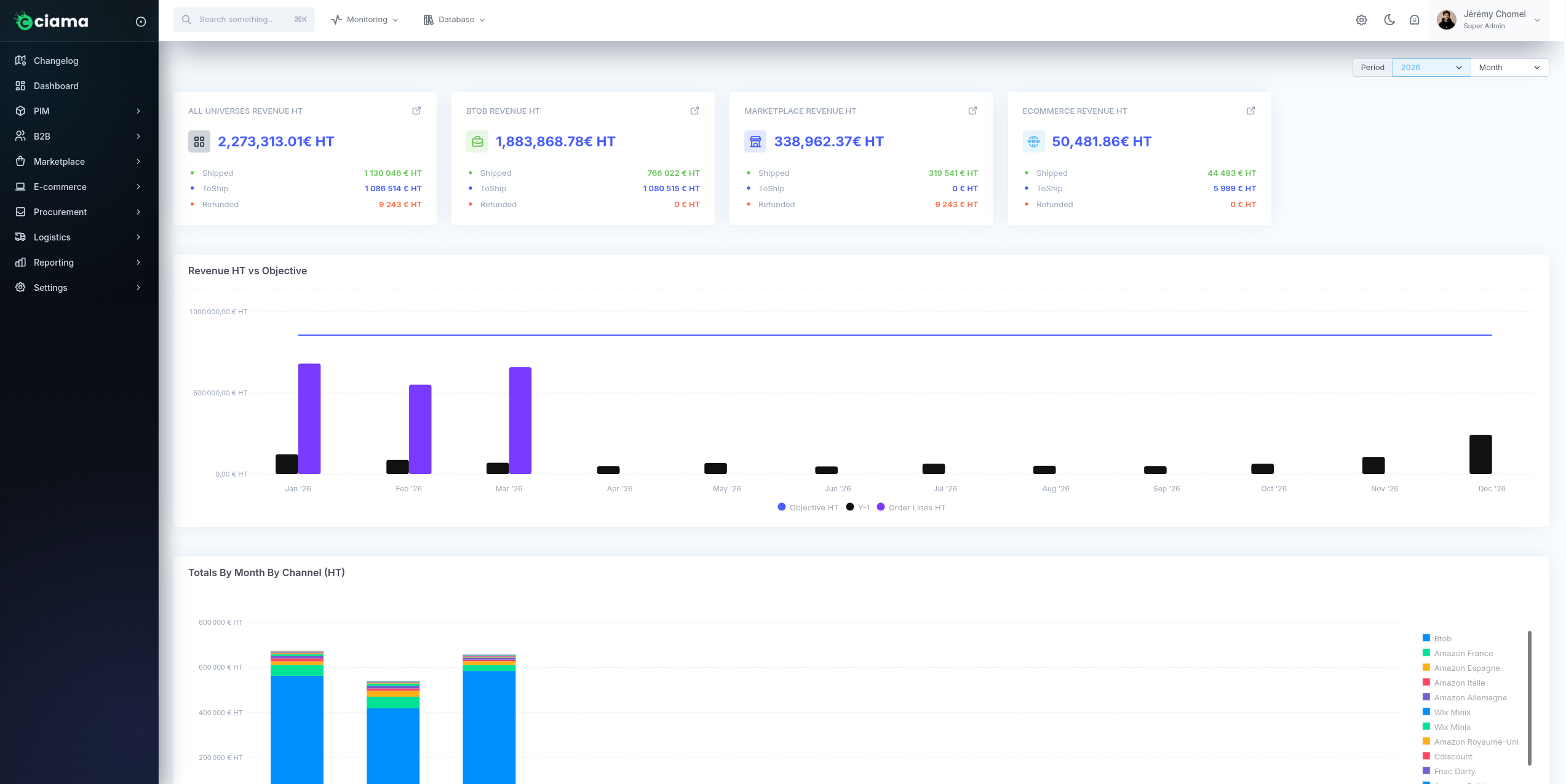Image resolution: width=1566 pixels, height=784 pixels.
Task: Toggle Order Lines HT legend series
Action: pos(911,507)
